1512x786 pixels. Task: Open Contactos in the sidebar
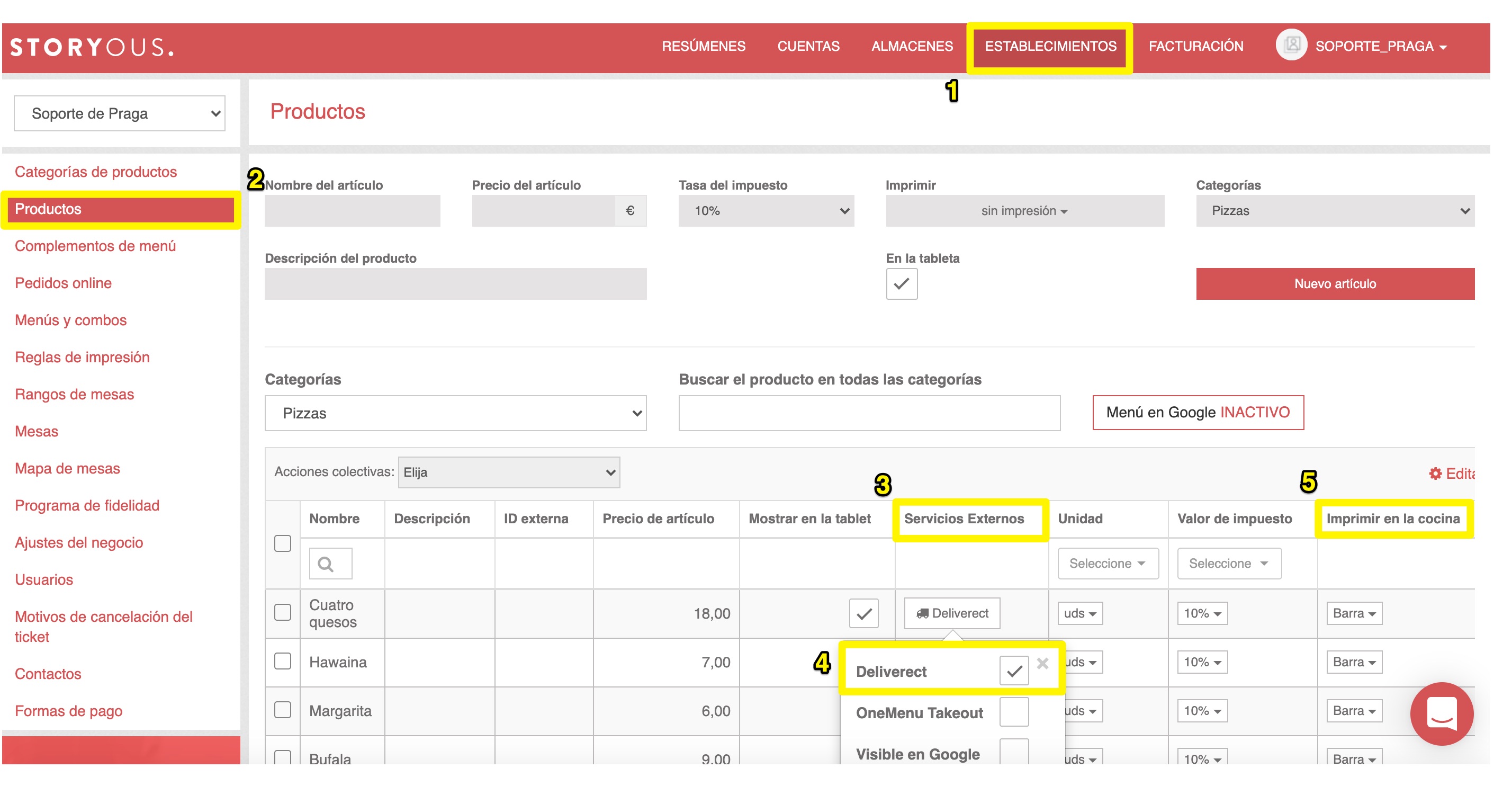(x=48, y=674)
